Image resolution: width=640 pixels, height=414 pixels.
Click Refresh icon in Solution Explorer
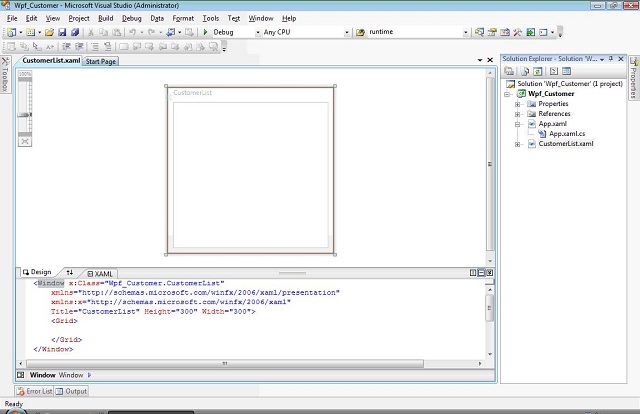(x=538, y=71)
